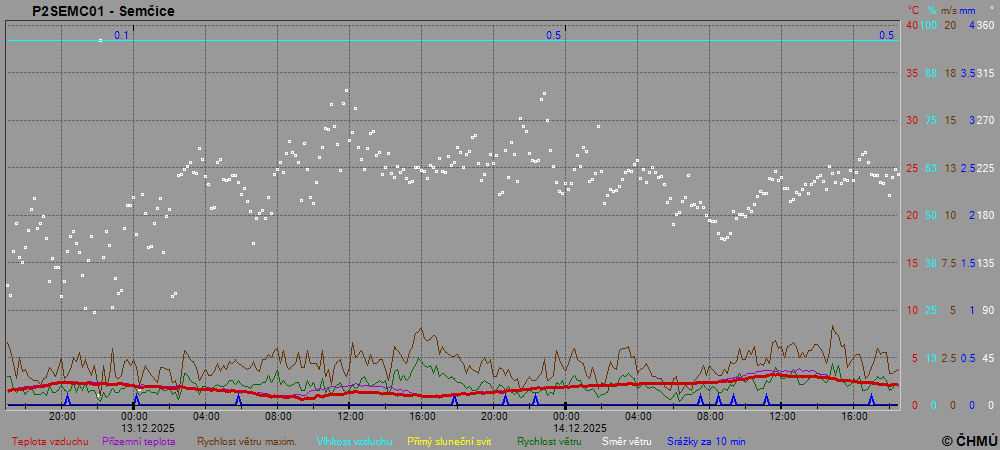Select the cyan Vlhkost vzduchu legend label
This screenshot has height=450, width=1000.
354,441
